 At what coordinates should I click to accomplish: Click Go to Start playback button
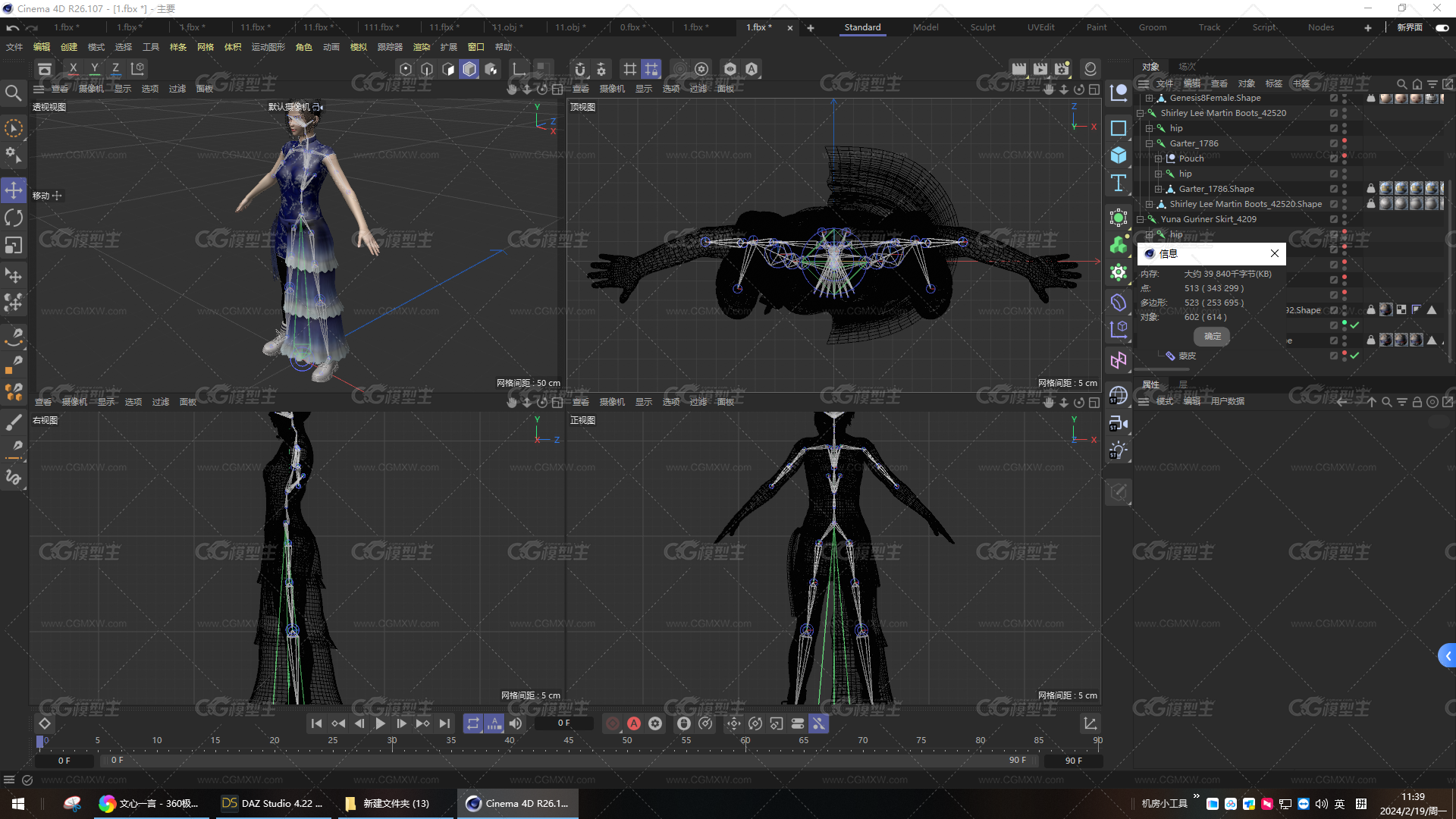[317, 723]
